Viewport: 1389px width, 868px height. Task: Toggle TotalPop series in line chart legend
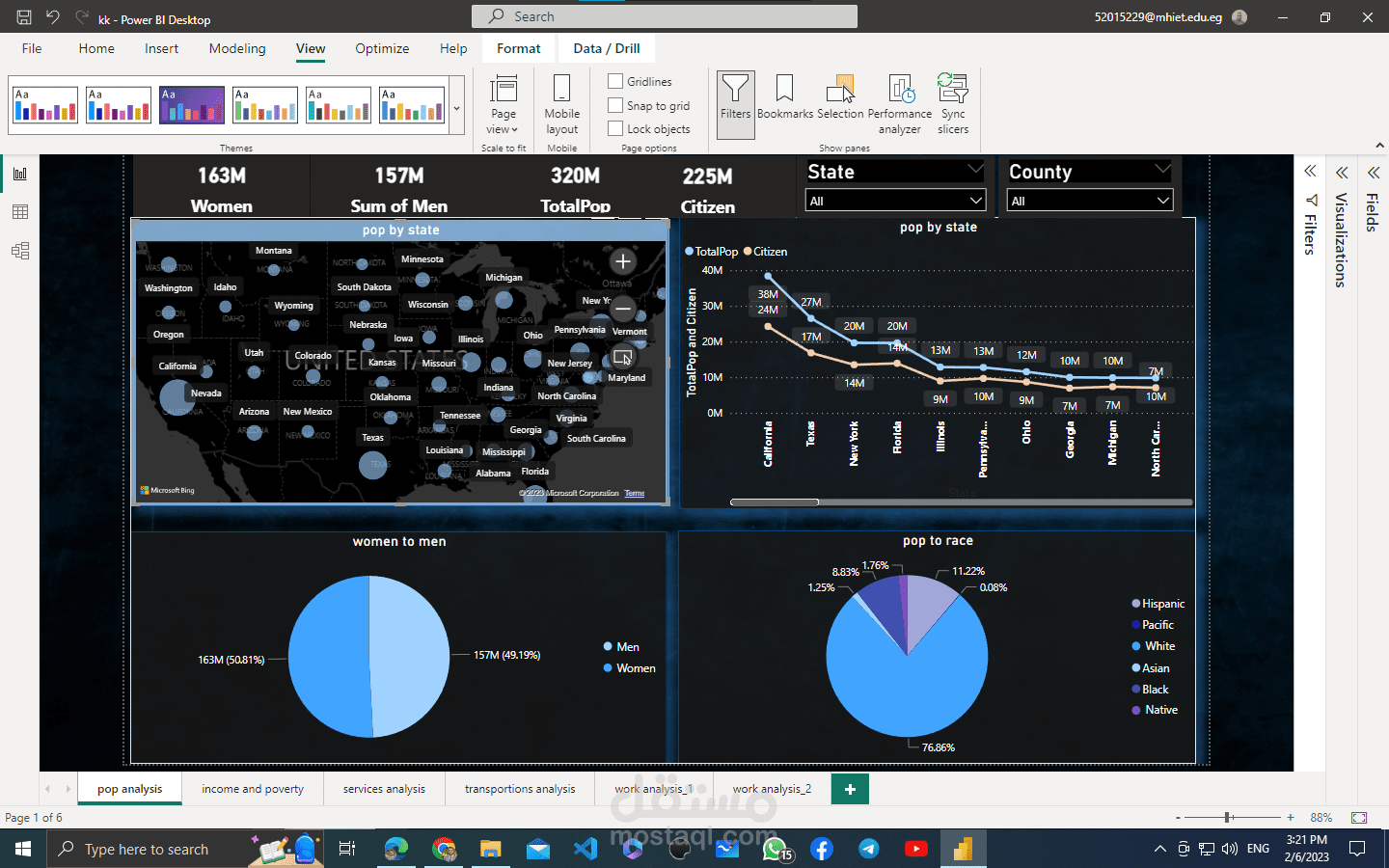712,252
